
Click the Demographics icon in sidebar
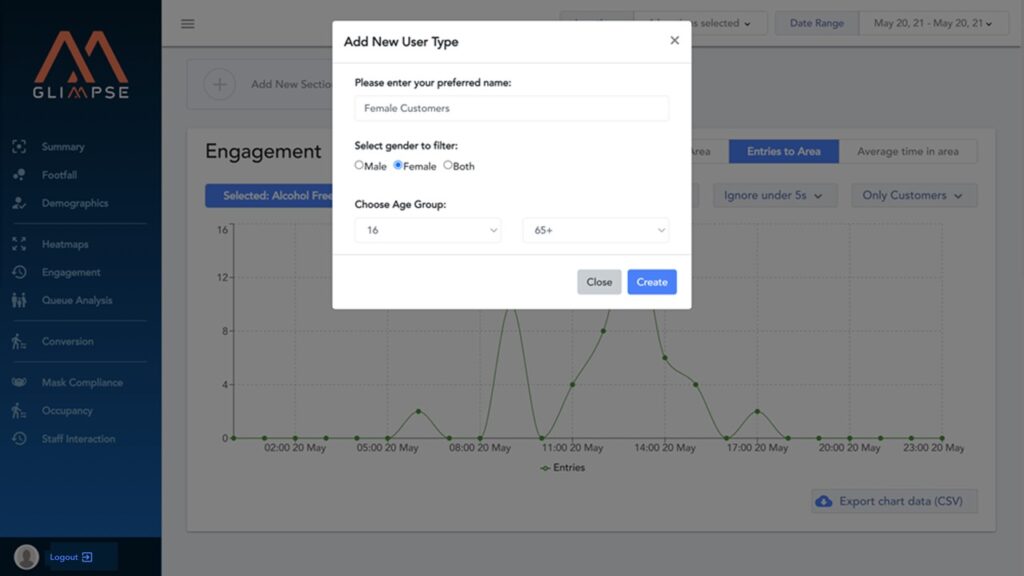pyautogui.click(x=19, y=203)
